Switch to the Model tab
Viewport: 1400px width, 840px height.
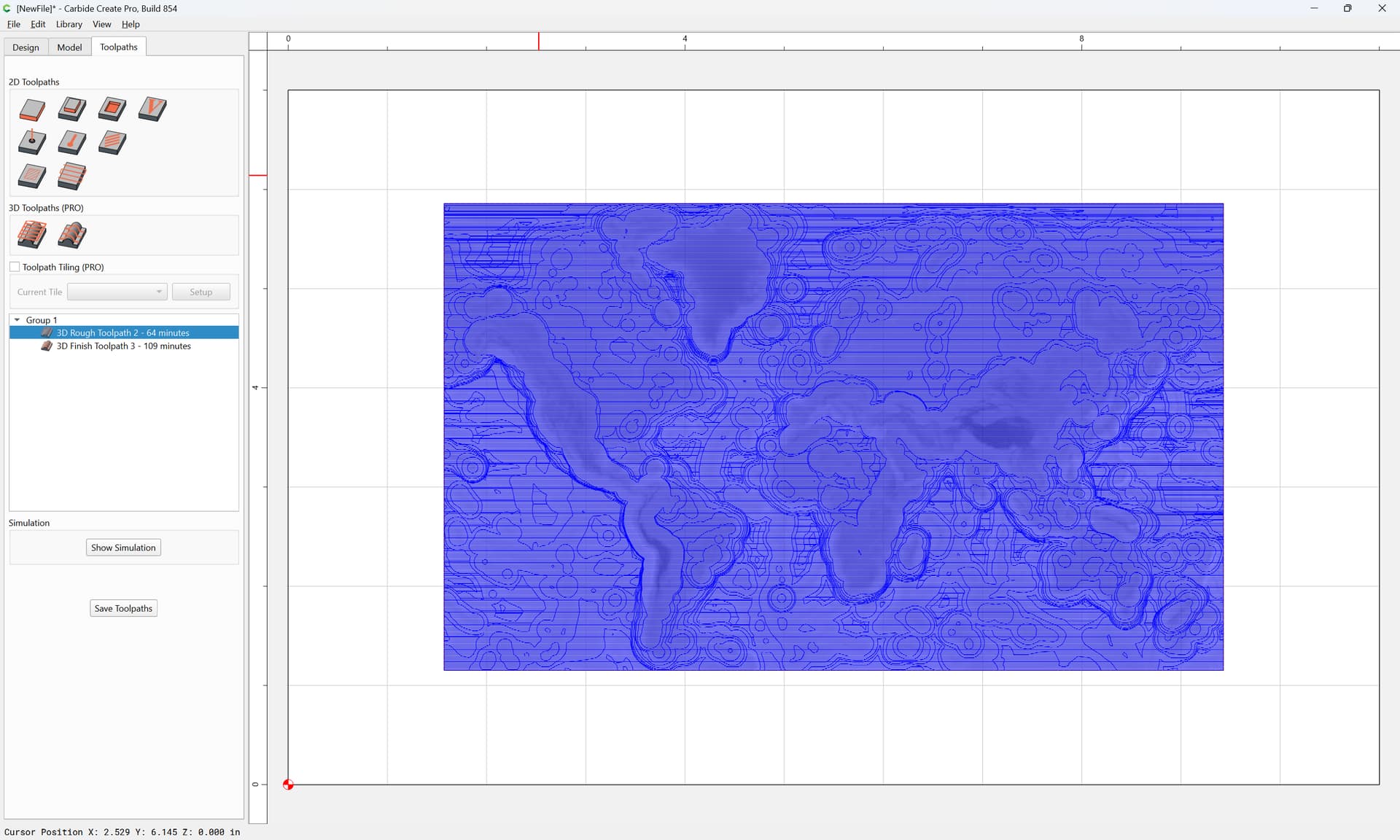tap(70, 47)
